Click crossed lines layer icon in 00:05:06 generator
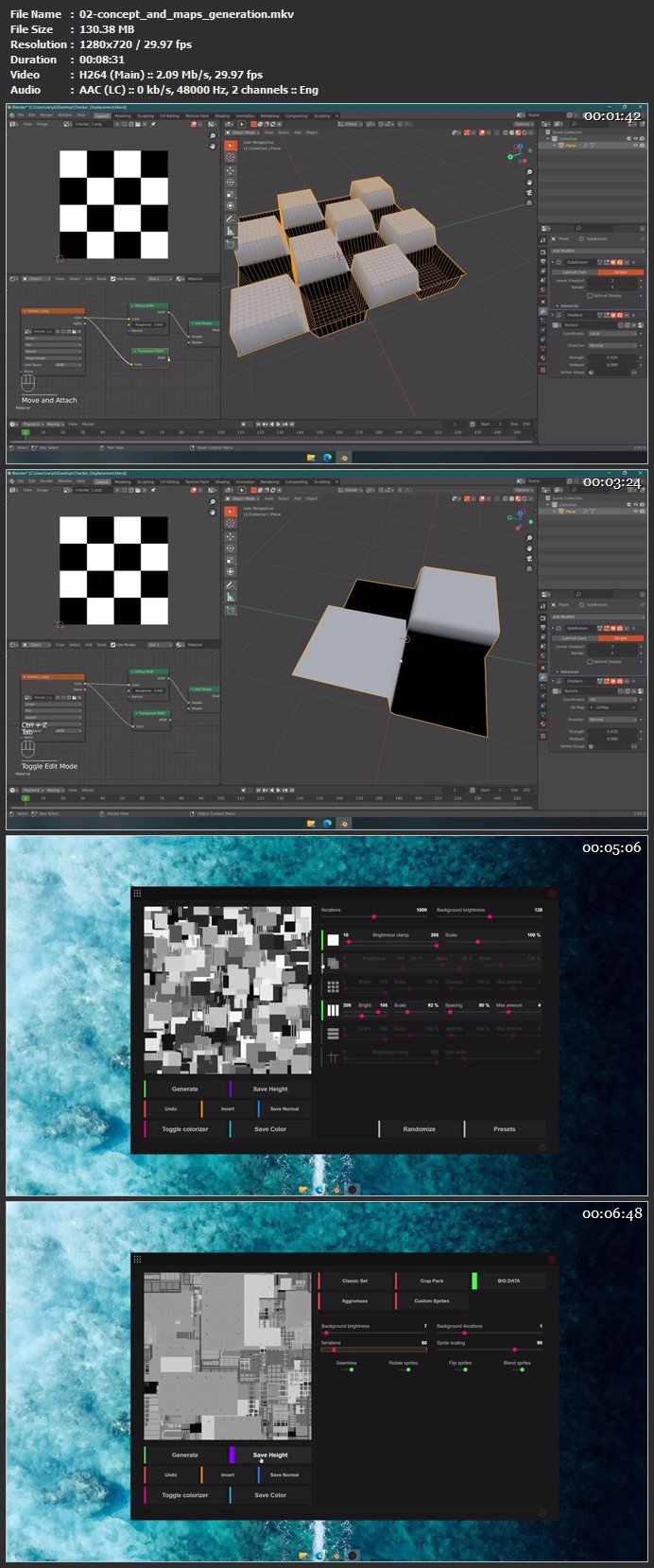This screenshot has height=1568, width=654. tap(333, 1057)
